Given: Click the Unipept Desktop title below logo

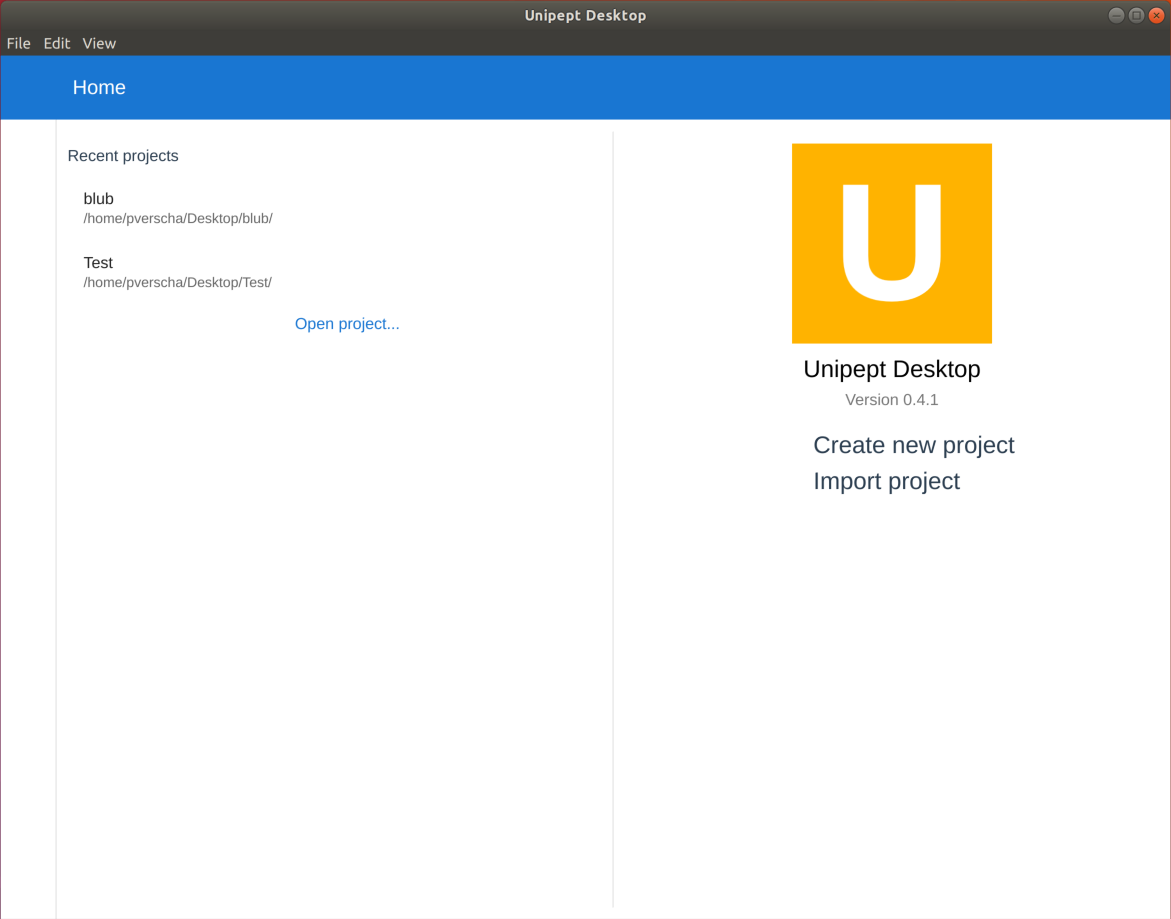Looking at the screenshot, I should (x=891, y=369).
